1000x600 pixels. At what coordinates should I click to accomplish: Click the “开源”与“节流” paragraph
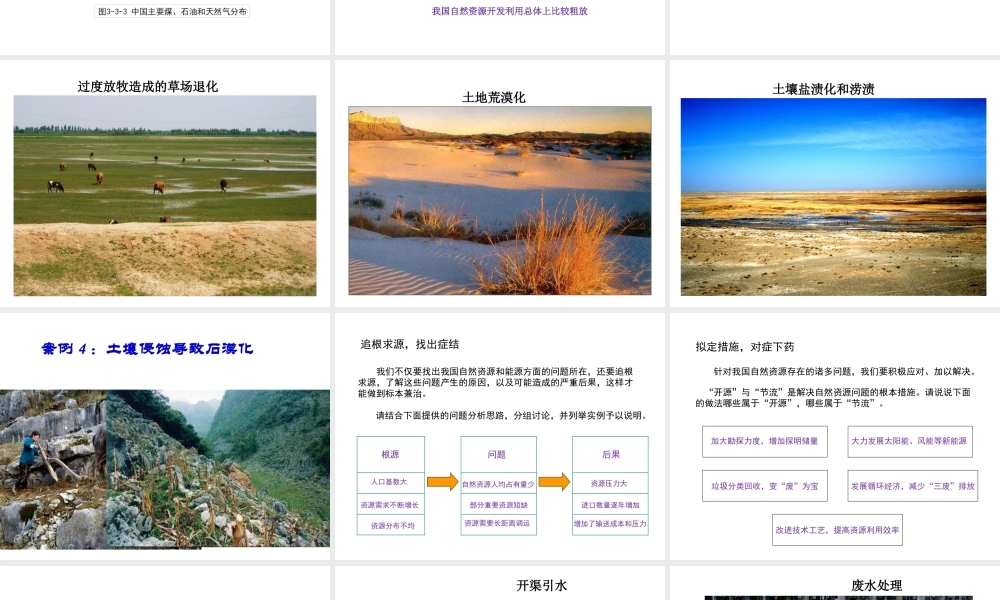tap(833, 397)
